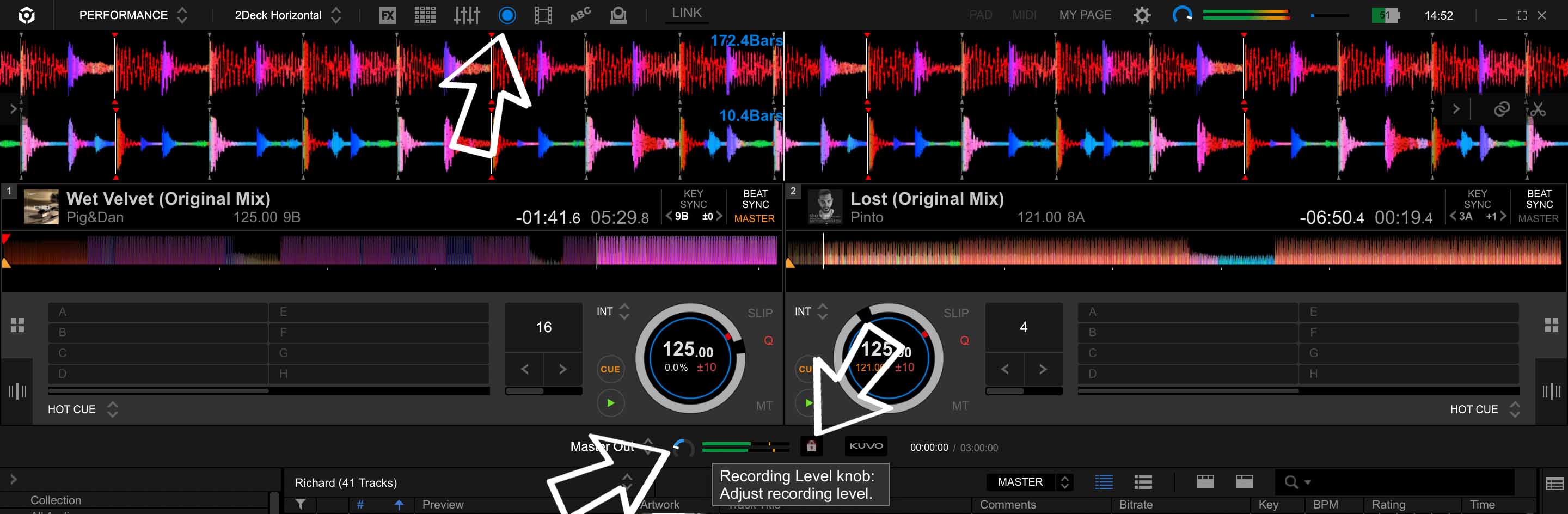Toggle deck 1 BEAT SYNC
The width and height of the screenshot is (1568, 514).
[755, 199]
